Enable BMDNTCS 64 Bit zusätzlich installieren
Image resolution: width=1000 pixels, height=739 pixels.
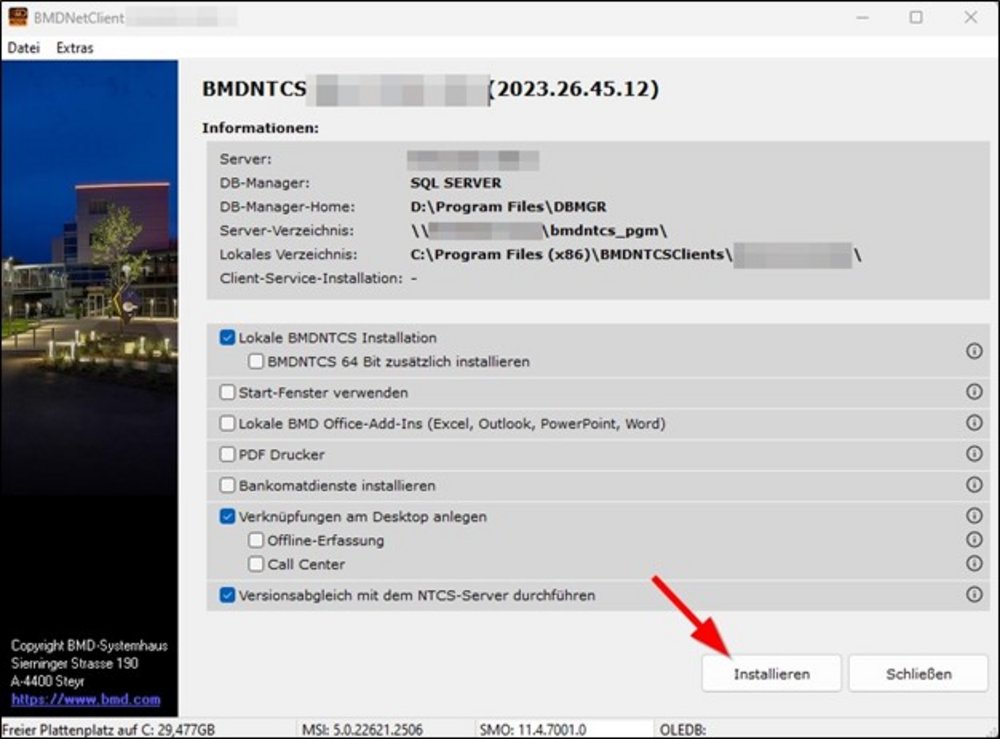(256, 362)
